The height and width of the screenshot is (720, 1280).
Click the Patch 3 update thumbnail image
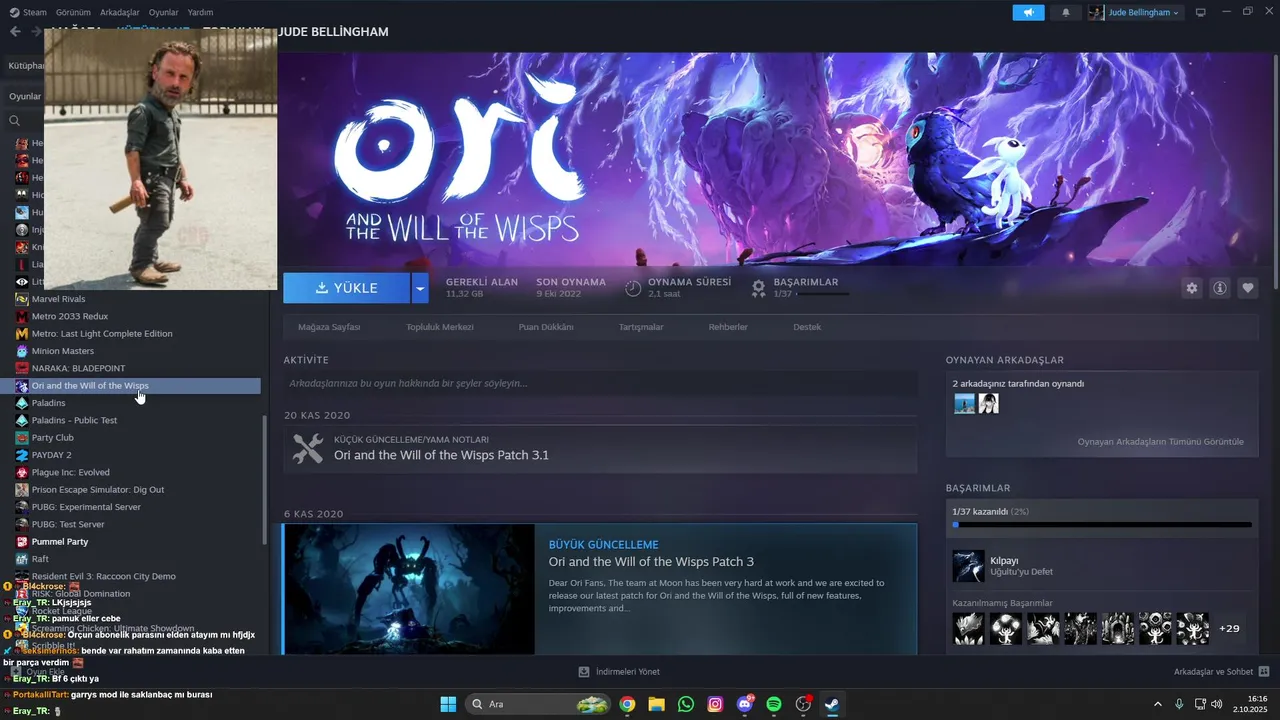coord(409,589)
